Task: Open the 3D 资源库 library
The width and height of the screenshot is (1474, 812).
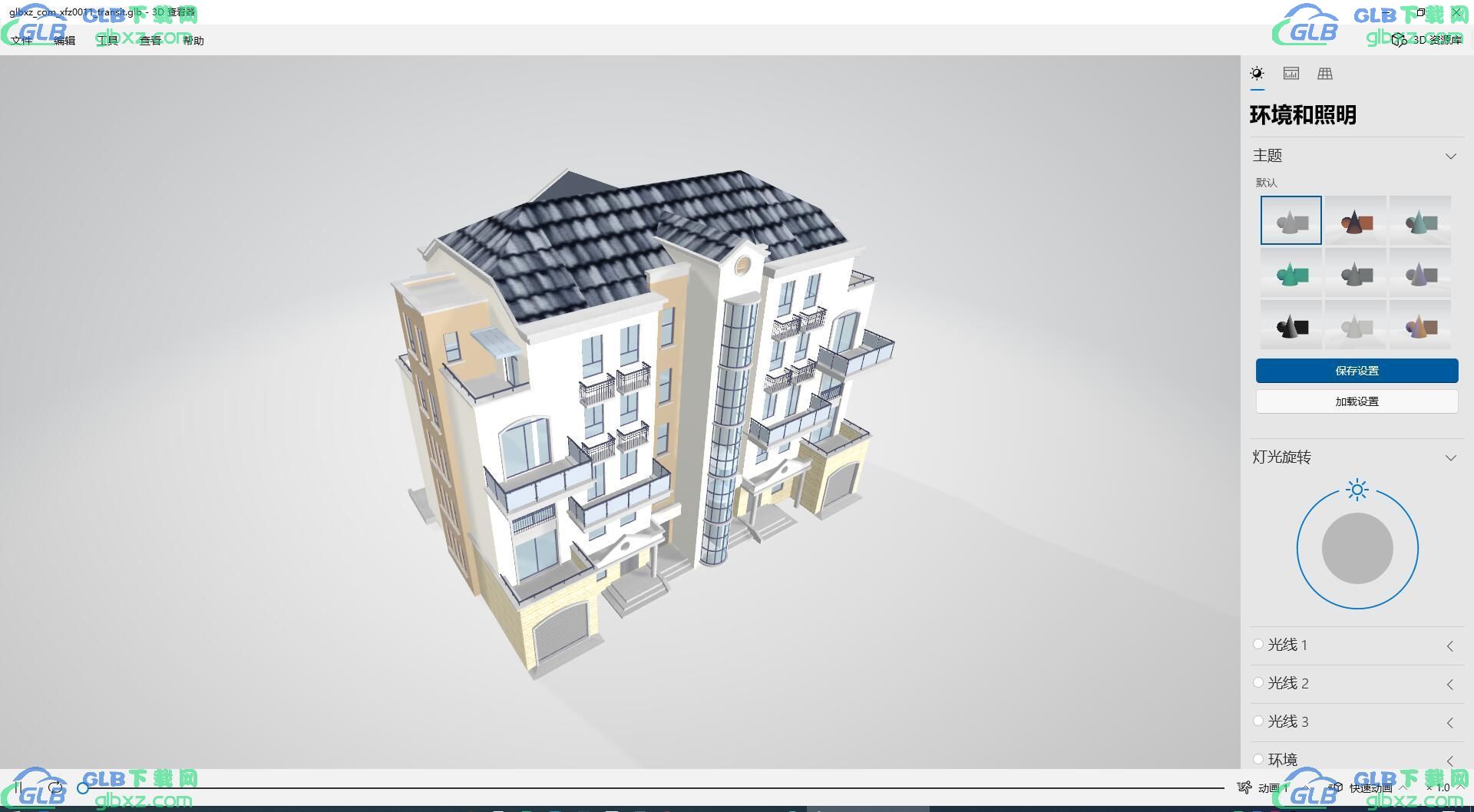Action: click(1428, 40)
